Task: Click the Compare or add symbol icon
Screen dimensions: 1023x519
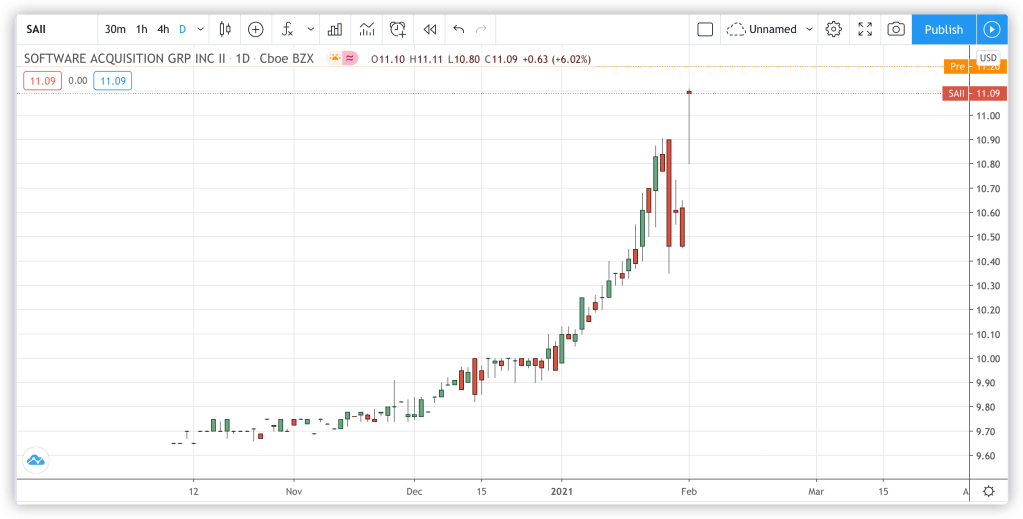Action: (256, 29)
